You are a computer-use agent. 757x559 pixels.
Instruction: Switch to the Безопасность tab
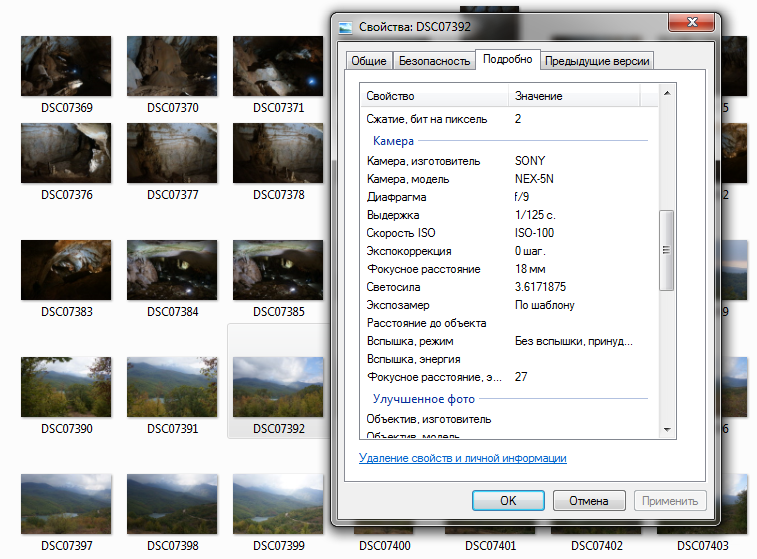(435, 61)
